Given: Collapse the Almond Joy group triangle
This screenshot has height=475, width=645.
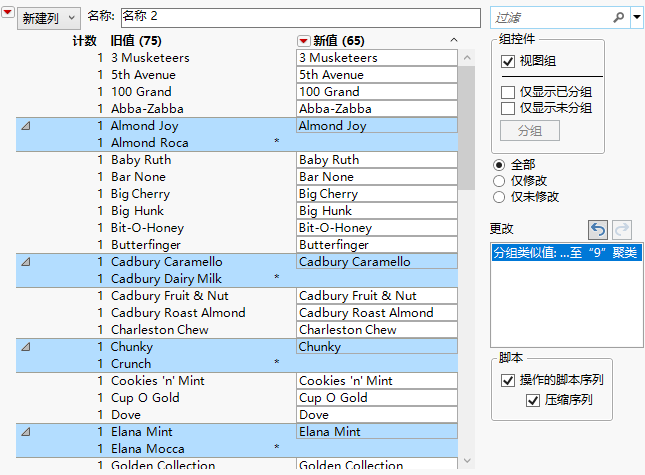Looking at the screenshot, I should (26, 126).
